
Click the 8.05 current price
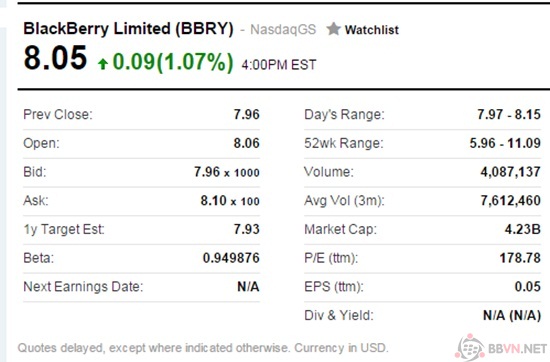[55, 58]
